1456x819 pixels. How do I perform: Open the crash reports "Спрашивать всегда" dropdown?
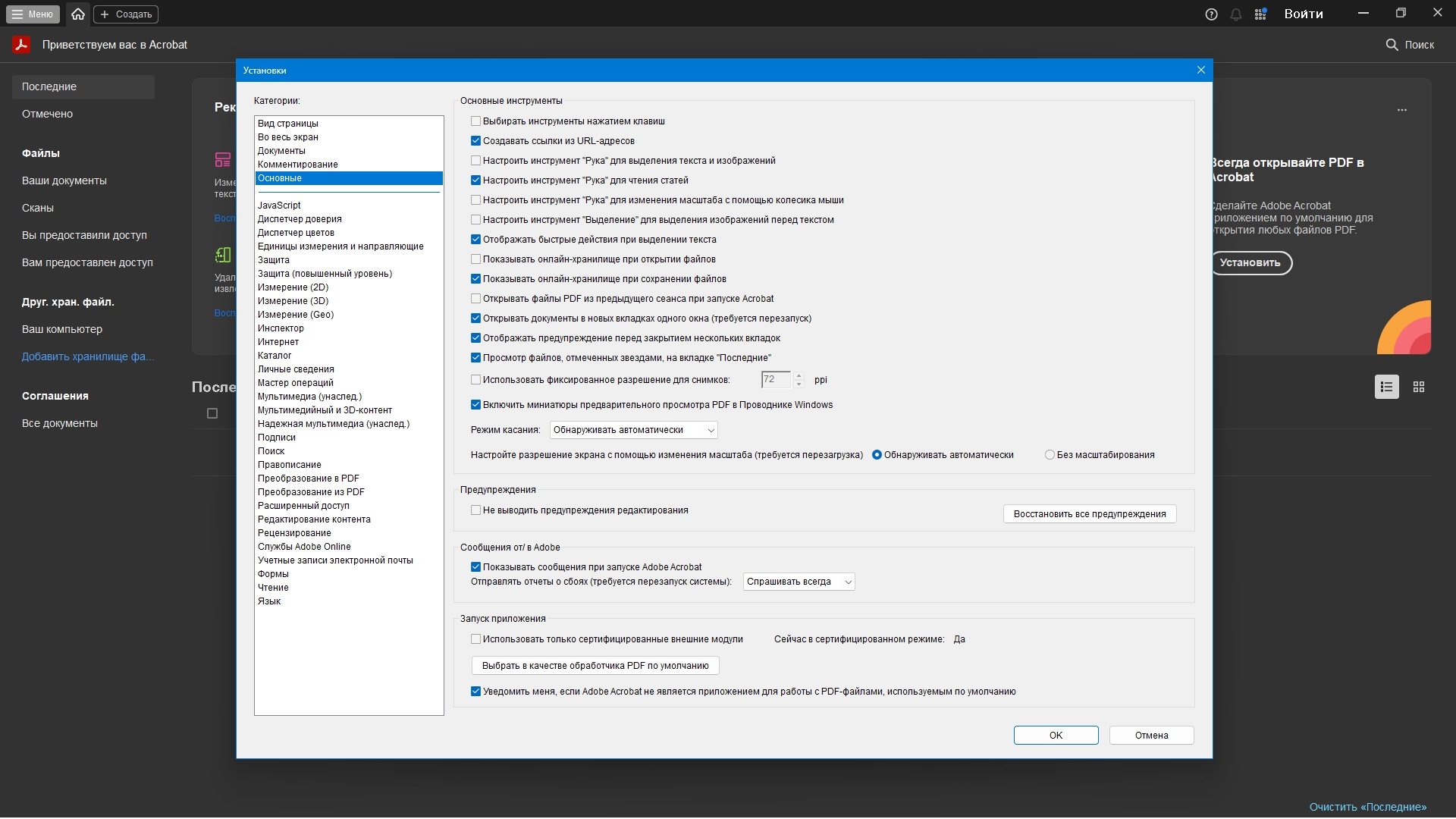(799, 582)
